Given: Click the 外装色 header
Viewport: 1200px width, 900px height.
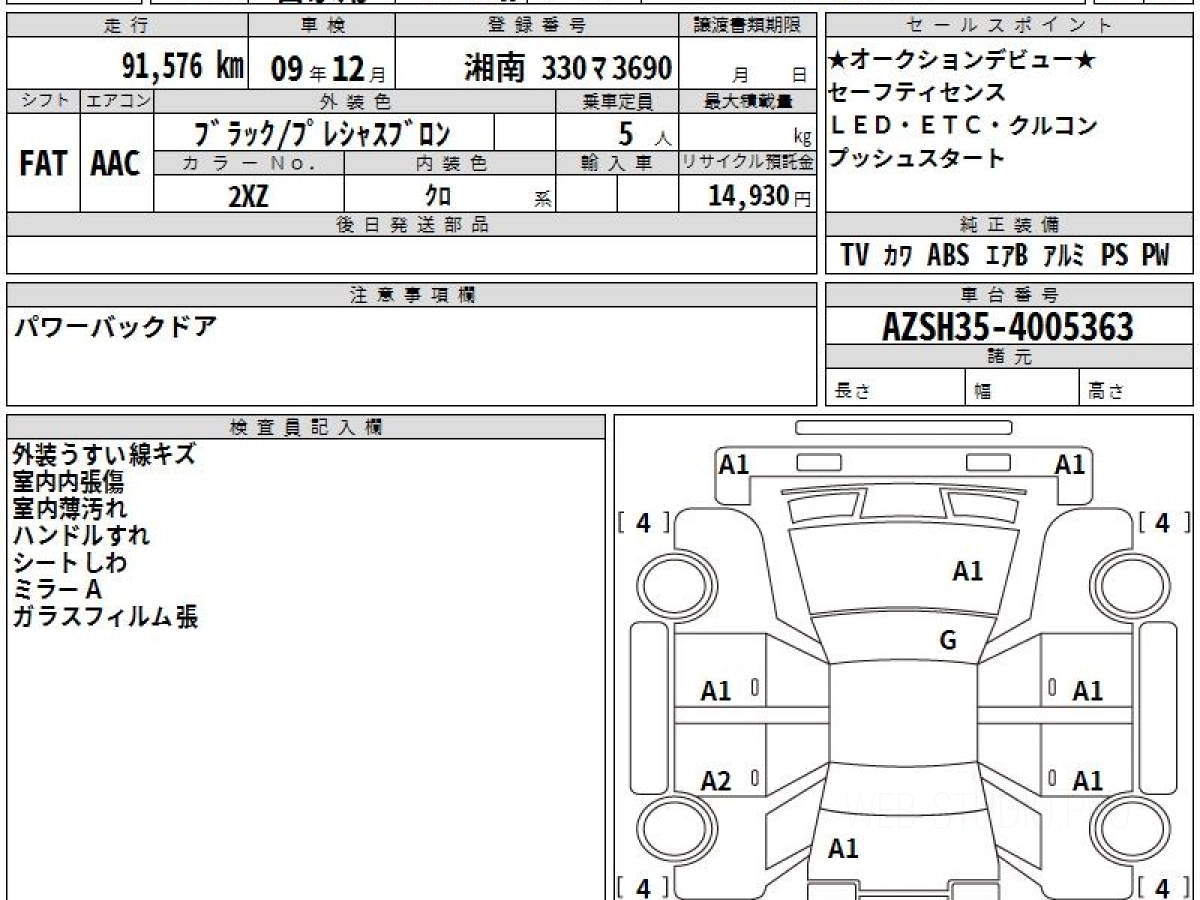Looking at the screenshot, I should tap(355, 101).
